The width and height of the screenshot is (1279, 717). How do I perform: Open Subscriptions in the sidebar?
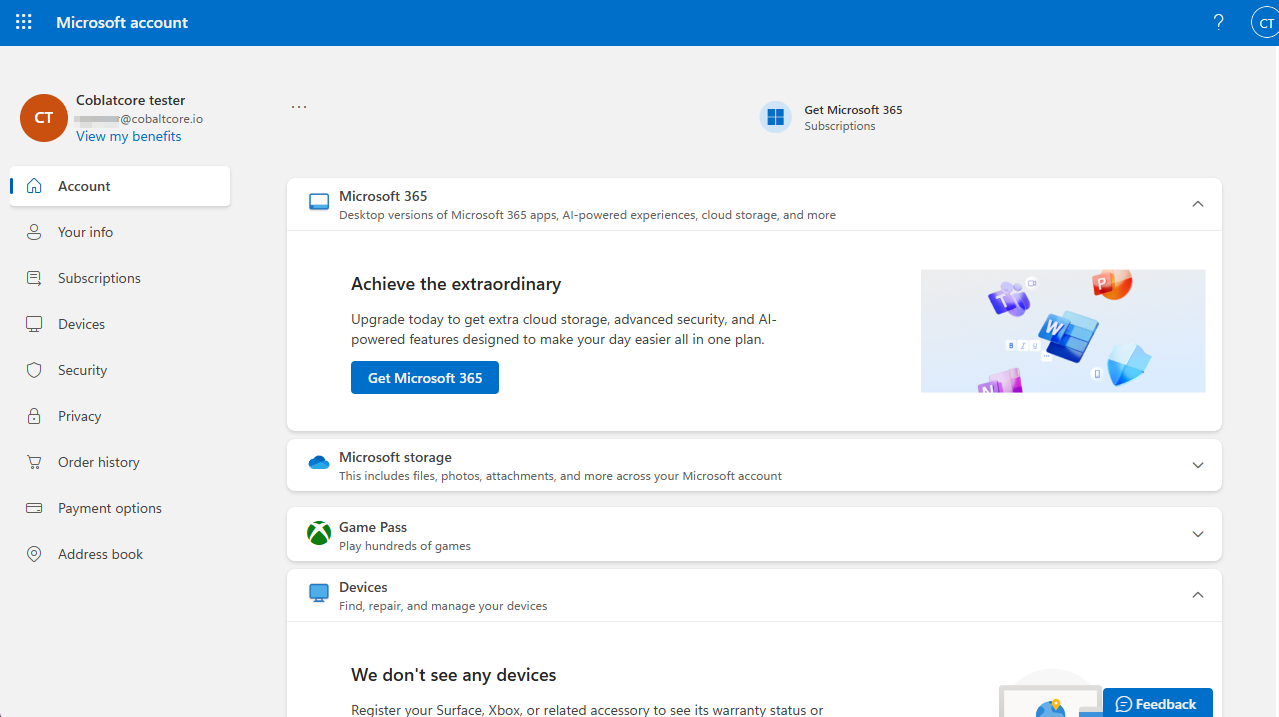99,278
